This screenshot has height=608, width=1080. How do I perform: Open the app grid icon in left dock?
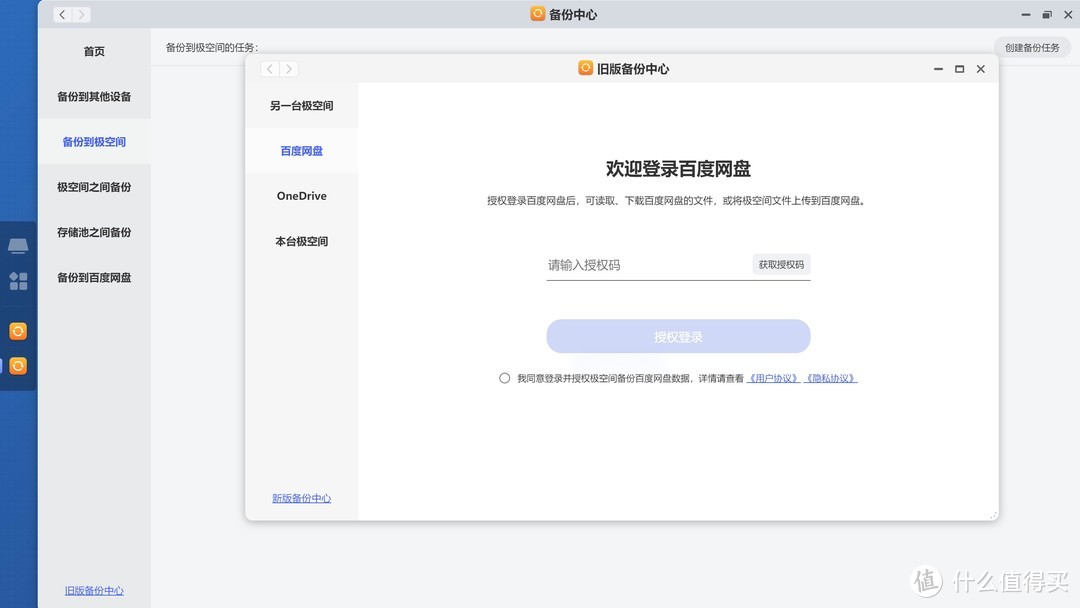click(x=17, y=281)
